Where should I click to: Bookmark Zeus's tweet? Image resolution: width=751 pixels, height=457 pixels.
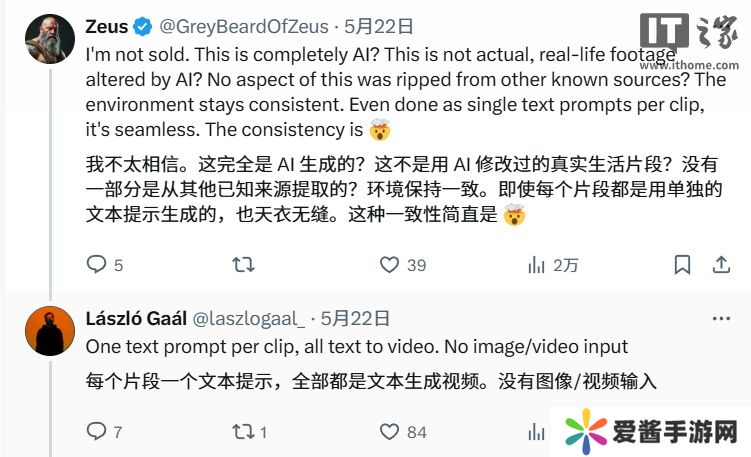(x=683, y=264)
